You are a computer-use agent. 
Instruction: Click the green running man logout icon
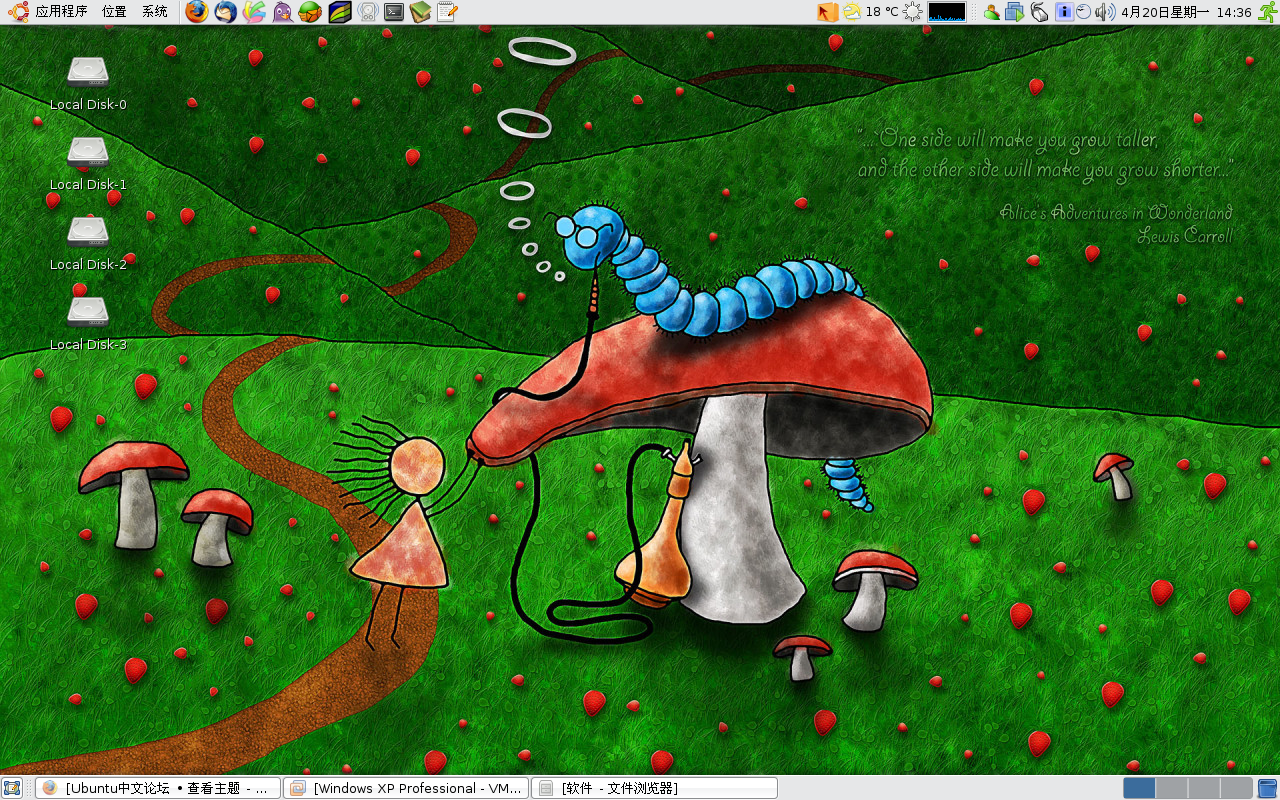tap(1267, 12)
